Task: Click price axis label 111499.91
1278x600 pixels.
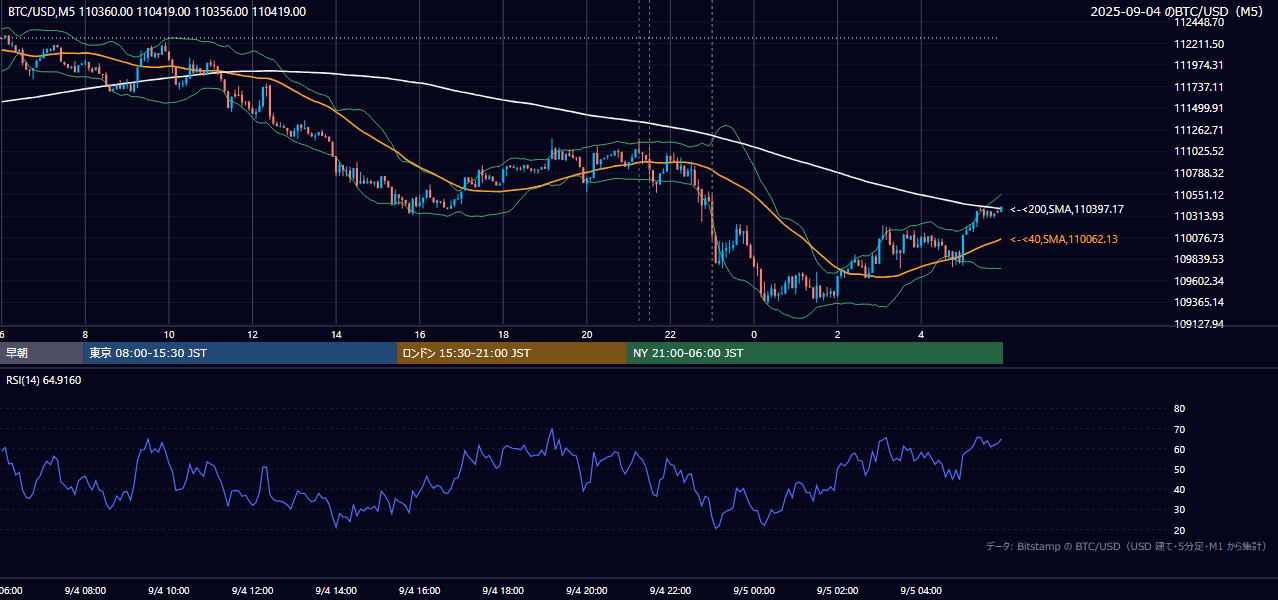Action: [1199, 108]
